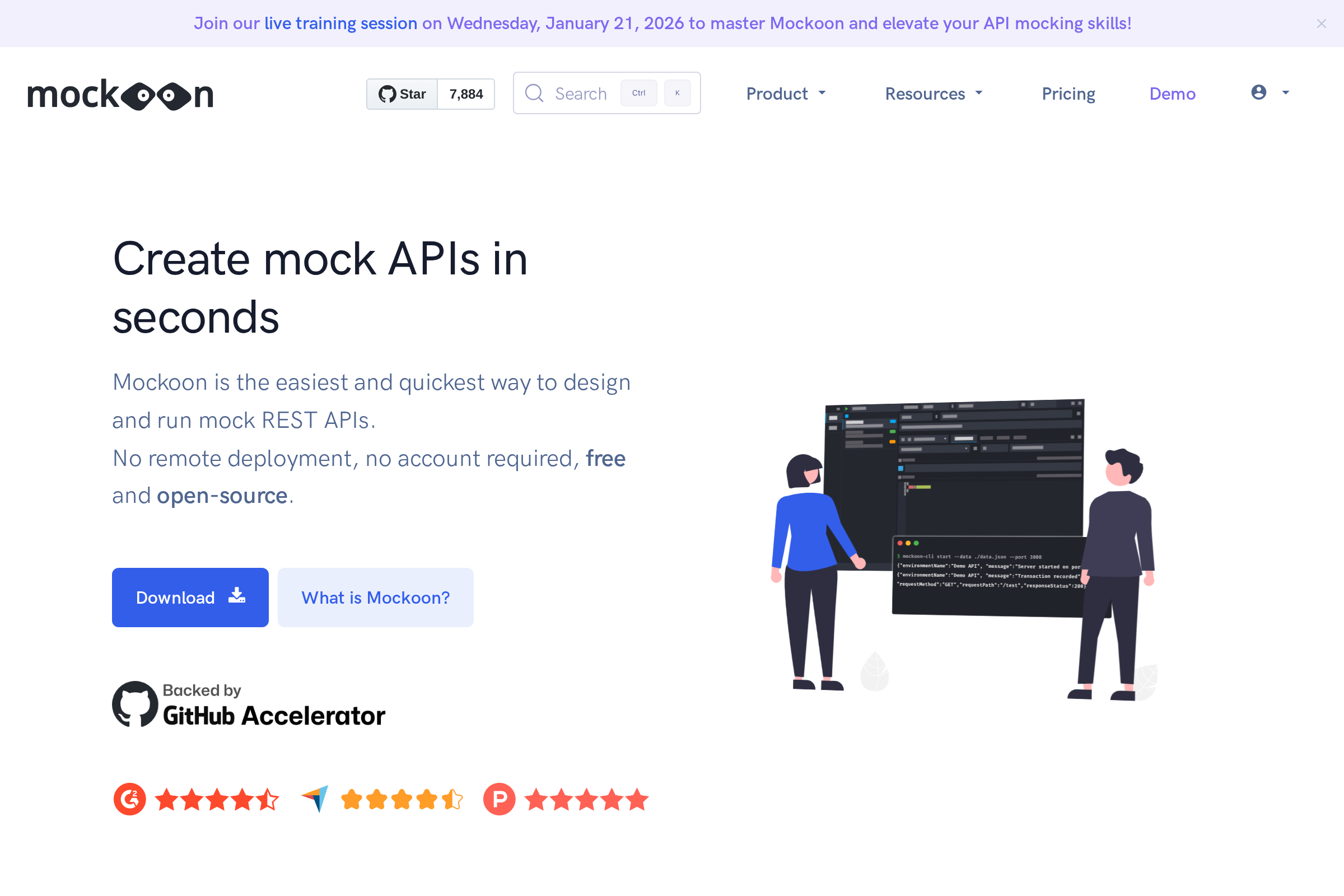This screenshot has height=896, width=1344.
Task: Open the user account icon menu
Action: tap(1258, 92)
